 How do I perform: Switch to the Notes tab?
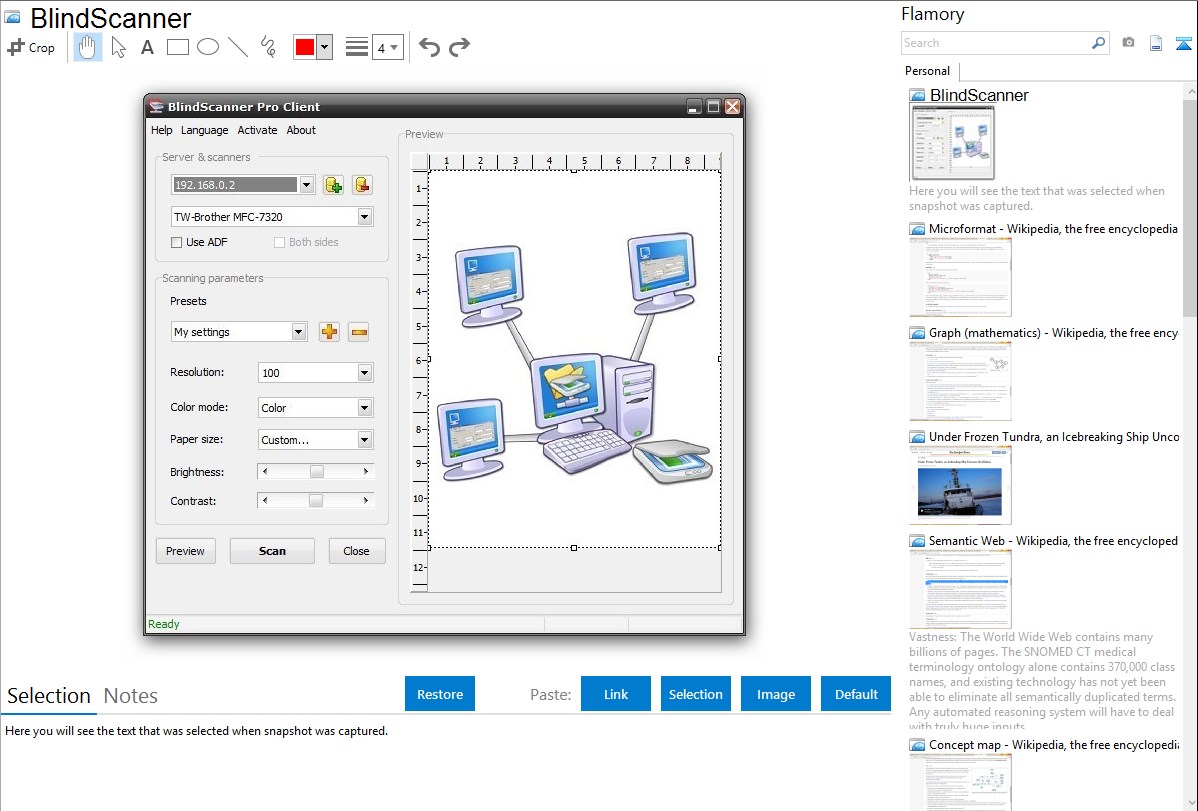131,696
